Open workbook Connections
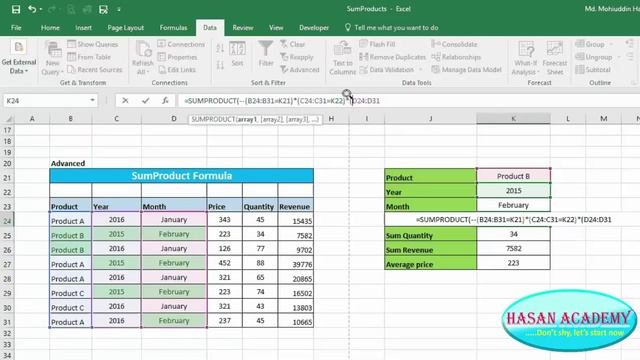Screen dimensions: 640x360 coord(181,44)
